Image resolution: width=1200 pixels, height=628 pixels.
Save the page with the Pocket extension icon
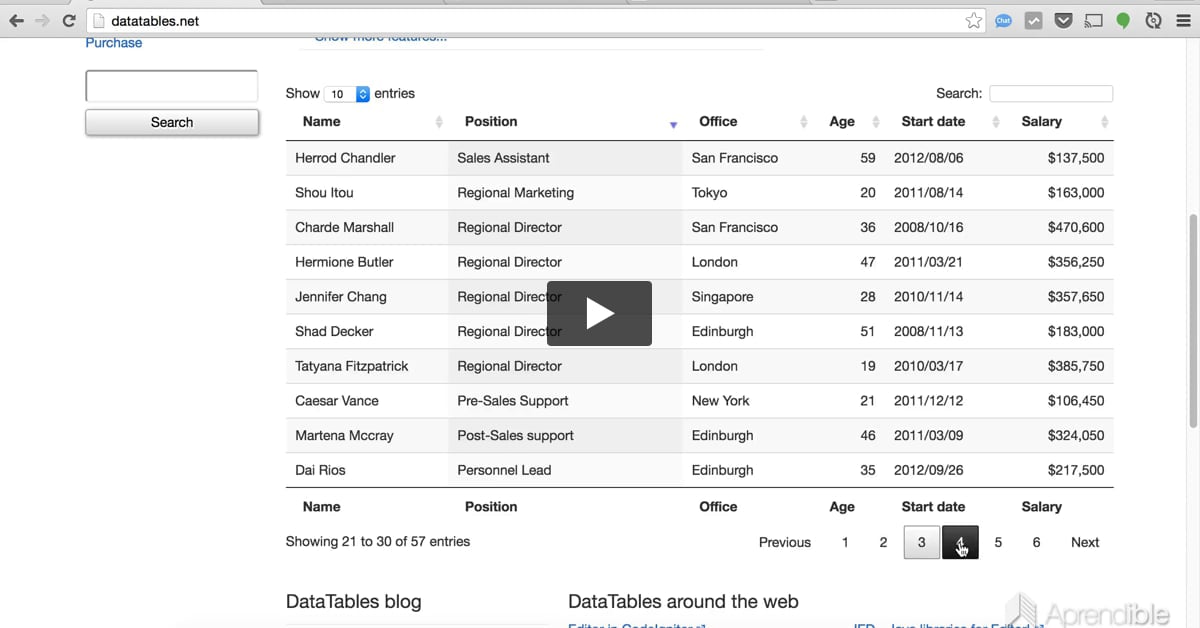pos(1064,20)
